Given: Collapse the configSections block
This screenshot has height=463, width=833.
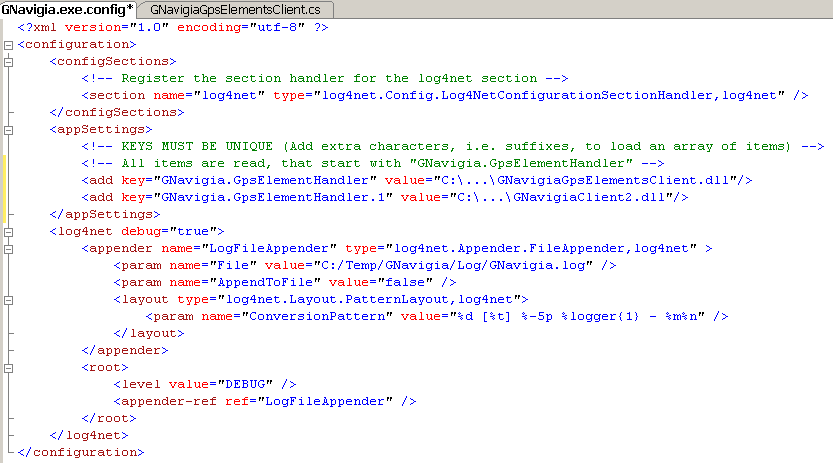Looking at the screenshot, I should (8, 62).
